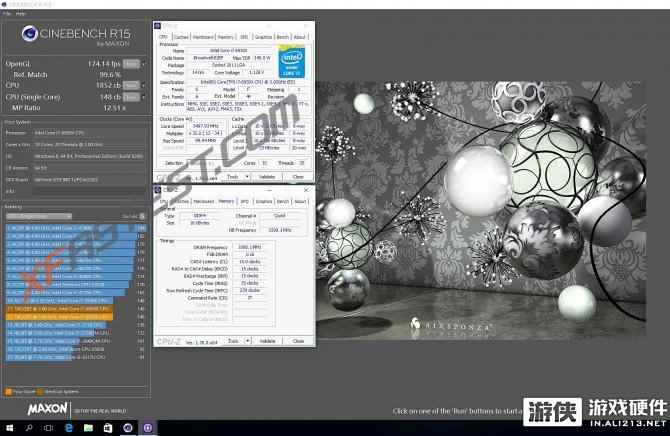Run the OpenGL benchmark
Screen dimensions: 670x436
click(131, 64)
